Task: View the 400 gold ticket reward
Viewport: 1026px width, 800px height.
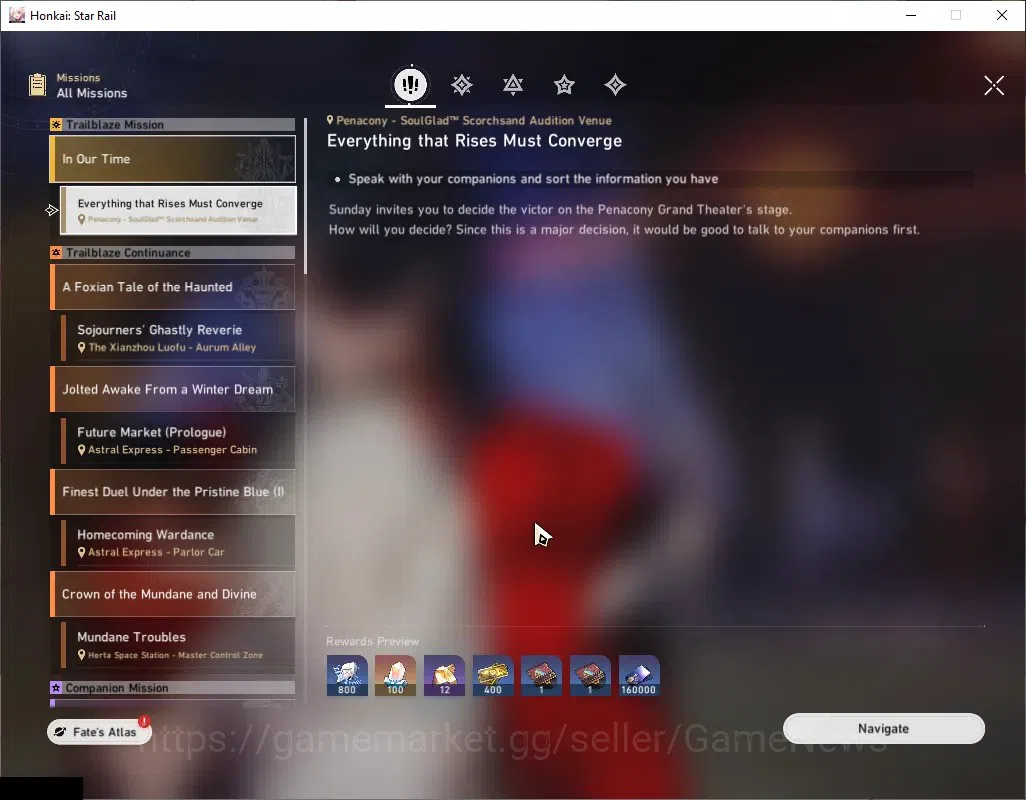Action: click(x=493, y=675)
